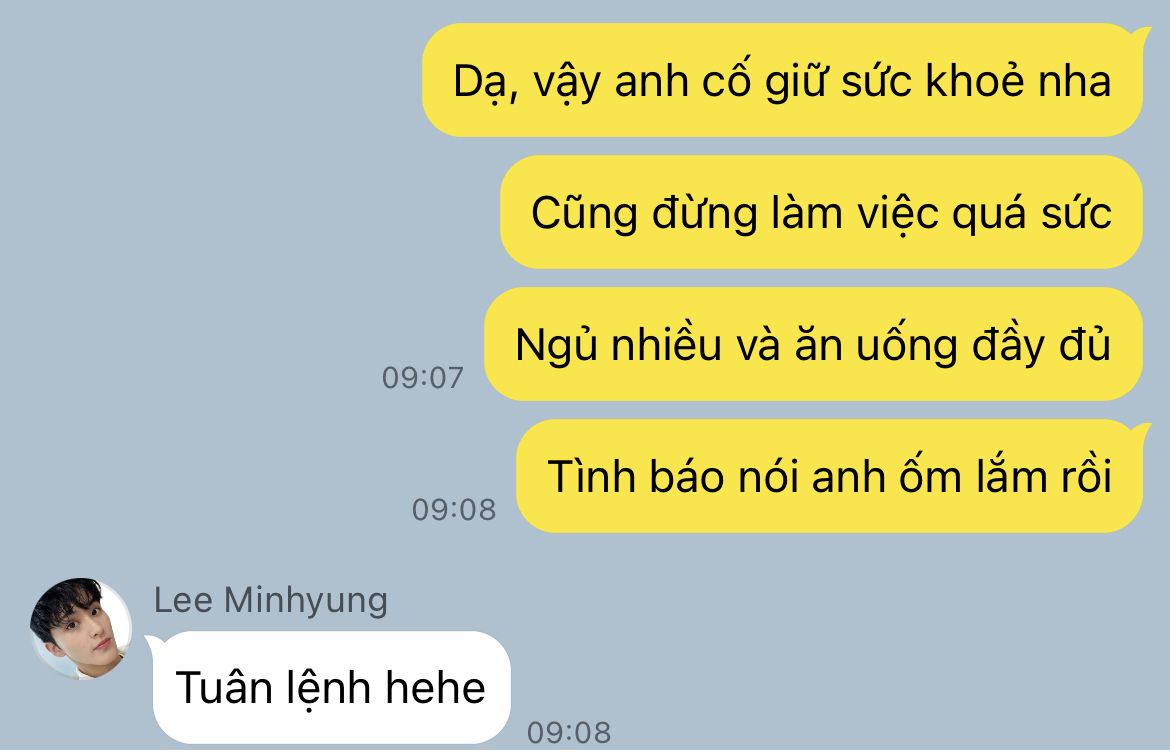
Task: Click the 09:08 timestamp beside the white reply
Action: point(569,733)
